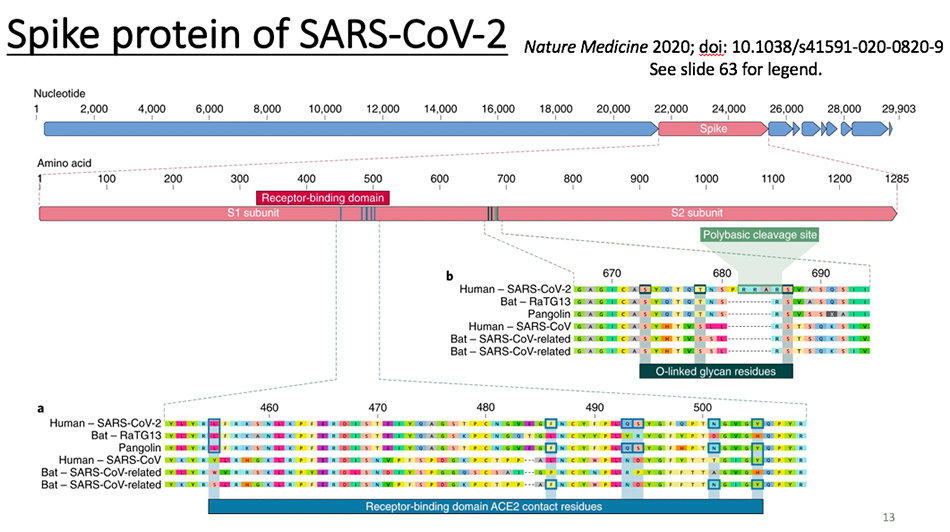The image size is (950, 532).
Task: Select the O-linked glycan residues bar
Action: pyautogui.click(x=716, y=371)
